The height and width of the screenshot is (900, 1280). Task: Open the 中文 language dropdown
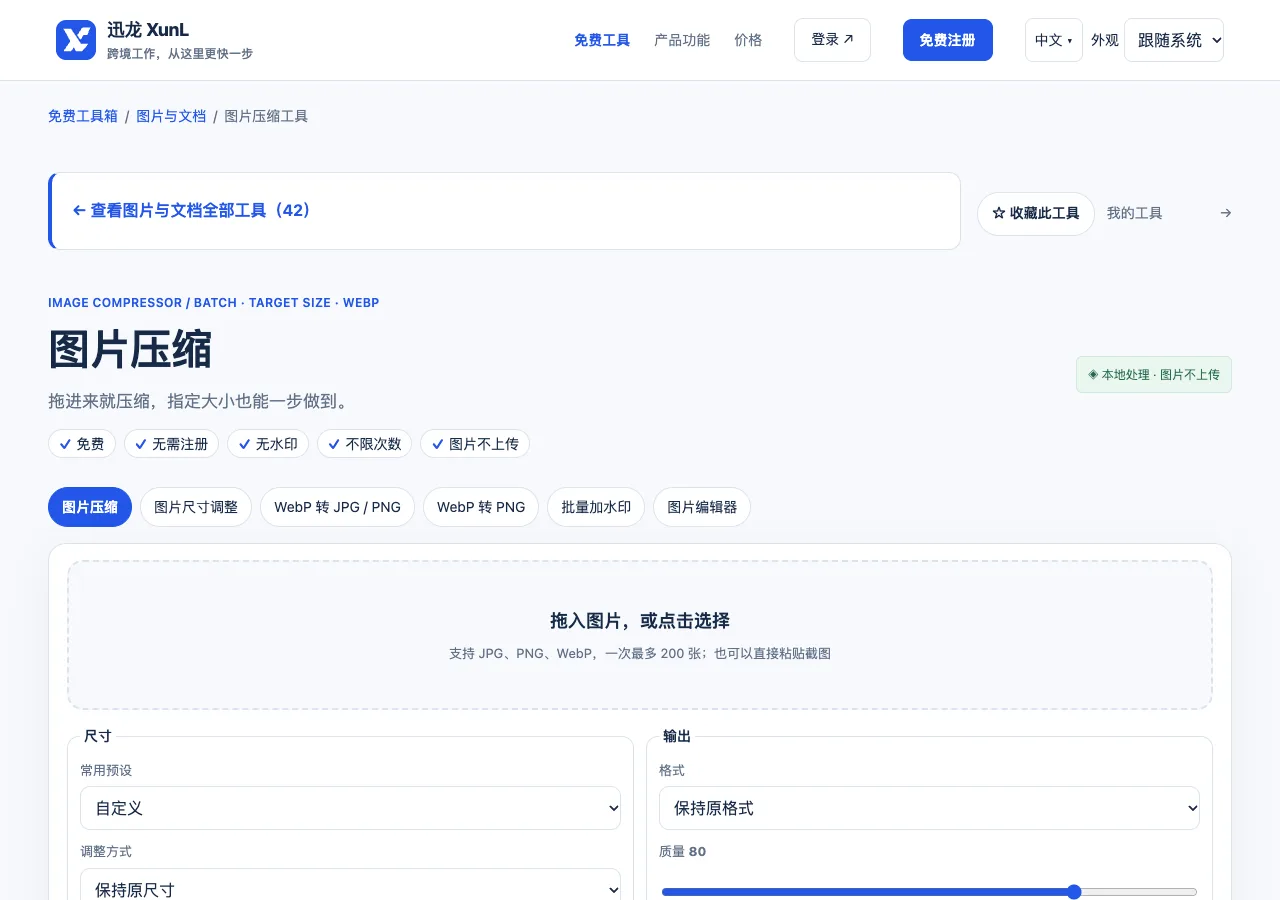1054,40
